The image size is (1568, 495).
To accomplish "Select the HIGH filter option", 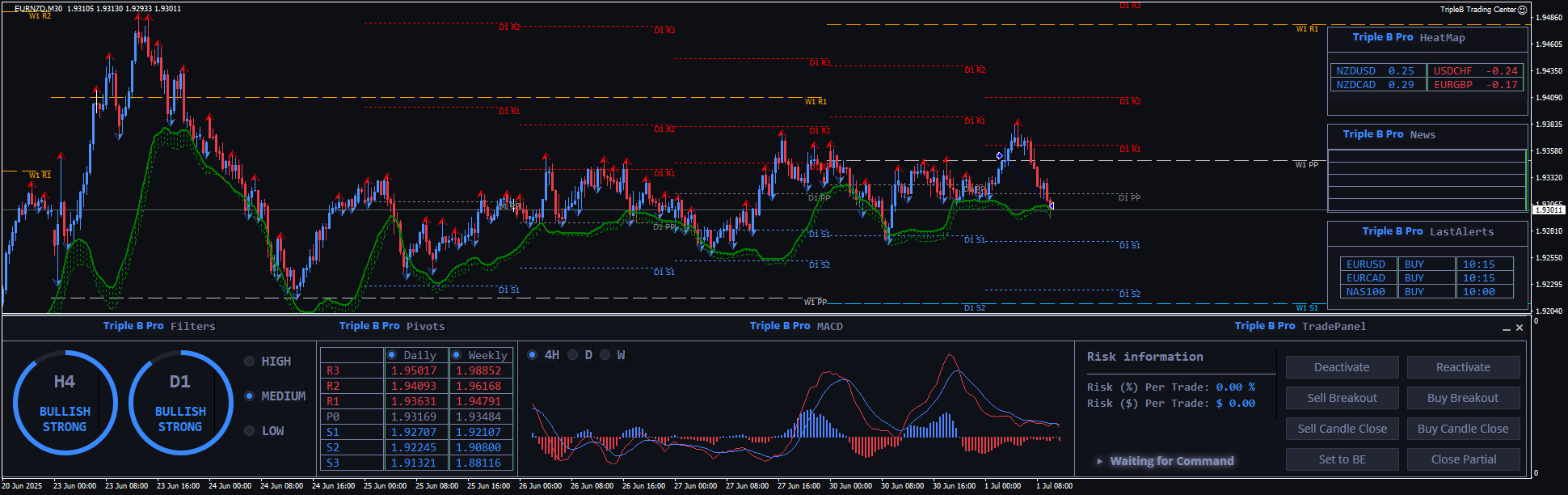I will [x=250, y=362].
